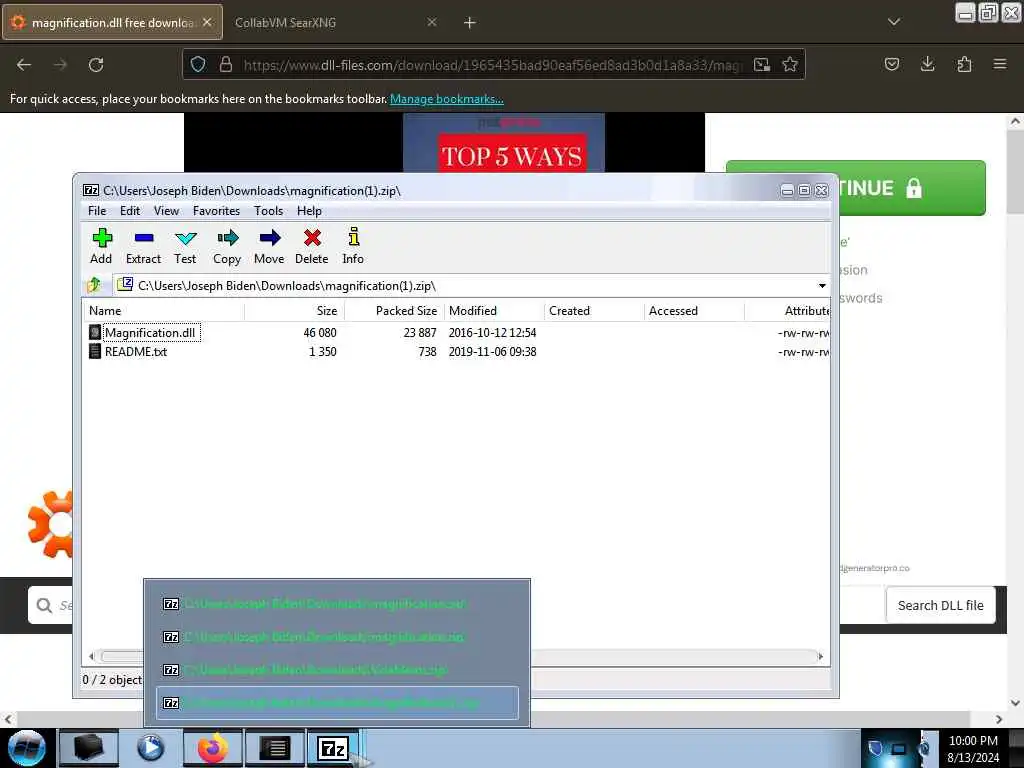Open the Firefox hamburger menu
Screen dimensions: 1024x768
point(999,64)
